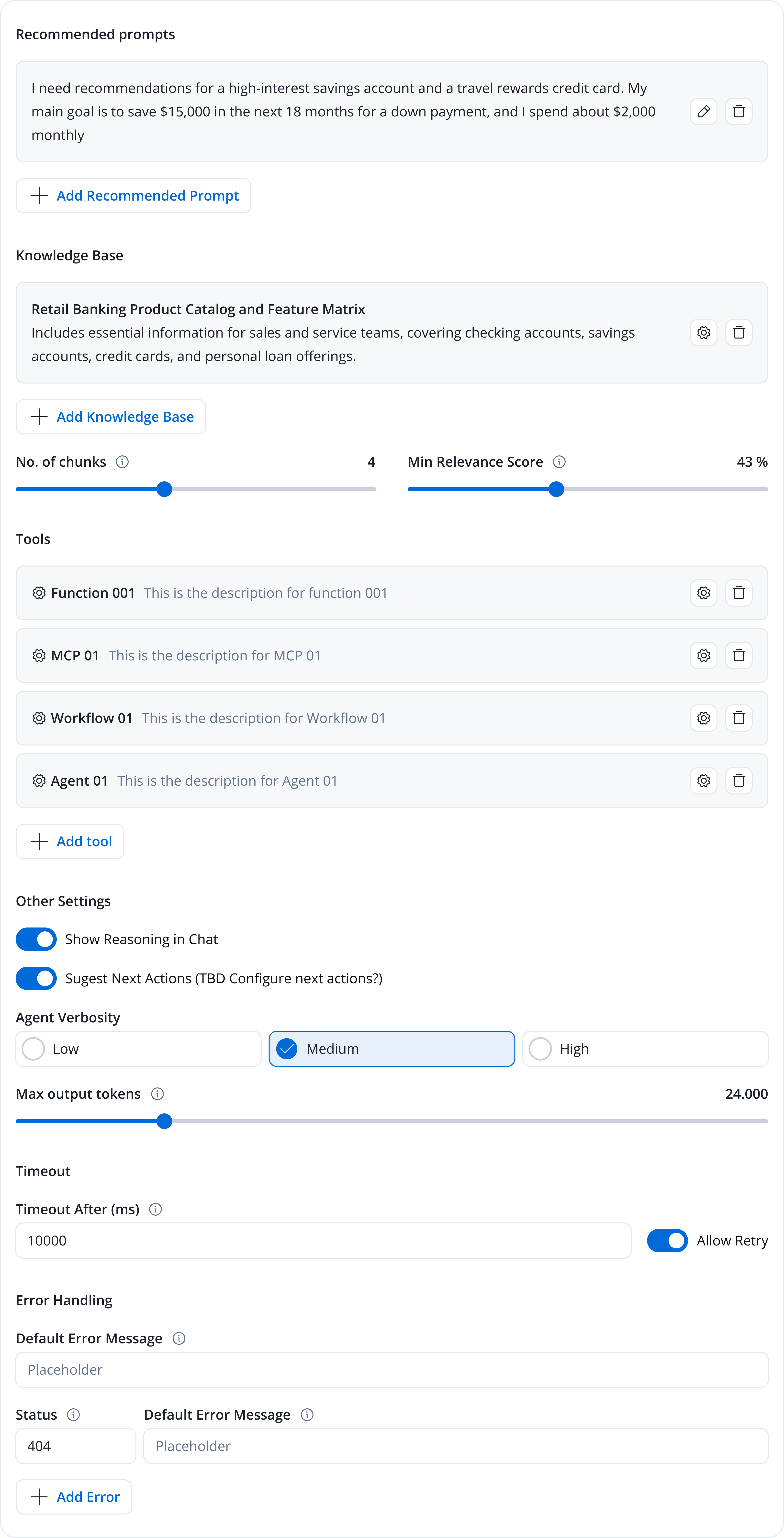Click the Max output tokens slider handle
Screen dimensions: 784x1538
[164, 1121]
